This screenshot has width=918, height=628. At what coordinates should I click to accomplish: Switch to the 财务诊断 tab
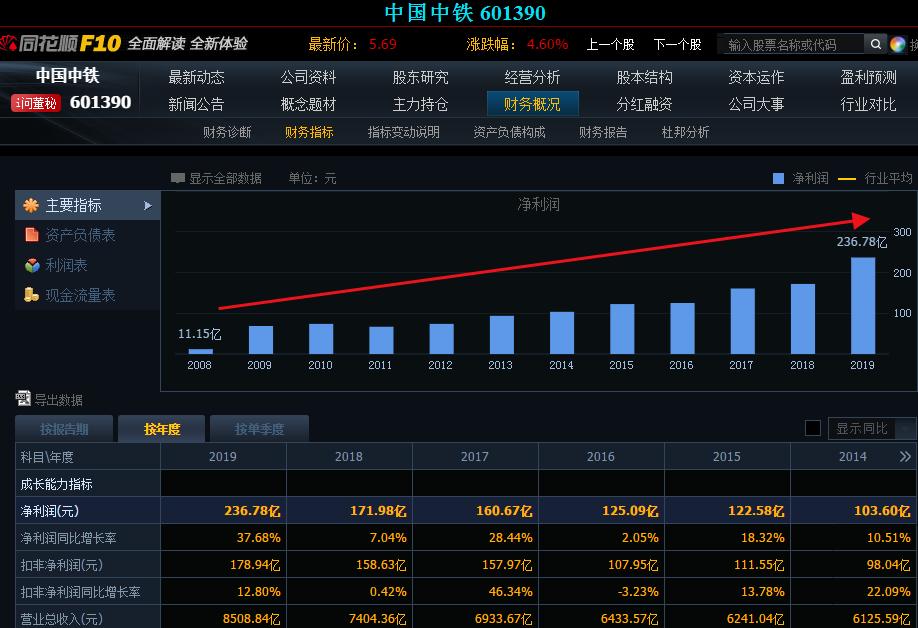click(228, 131)
